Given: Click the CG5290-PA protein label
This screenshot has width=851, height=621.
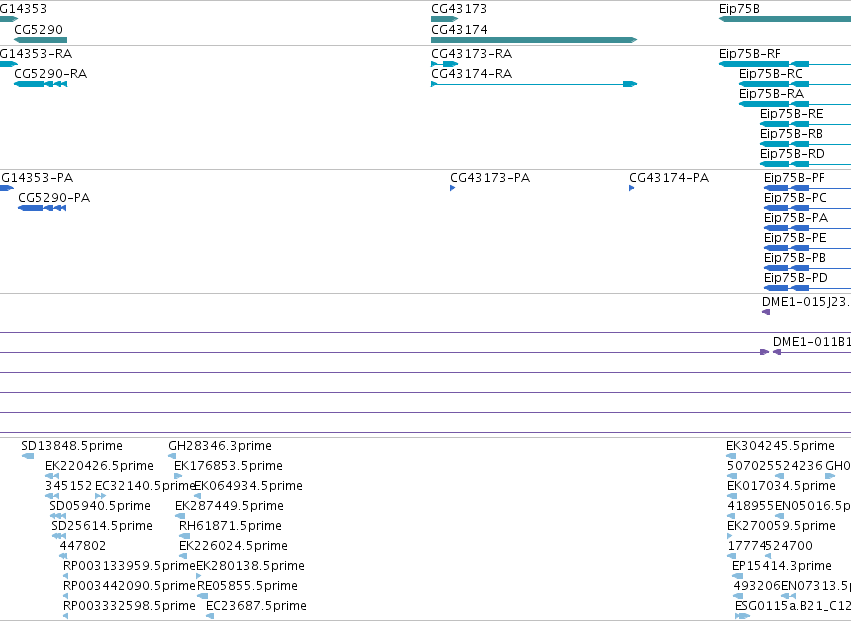Looking at the screenshot, I should pyautogui.click(x=54, y=198).
